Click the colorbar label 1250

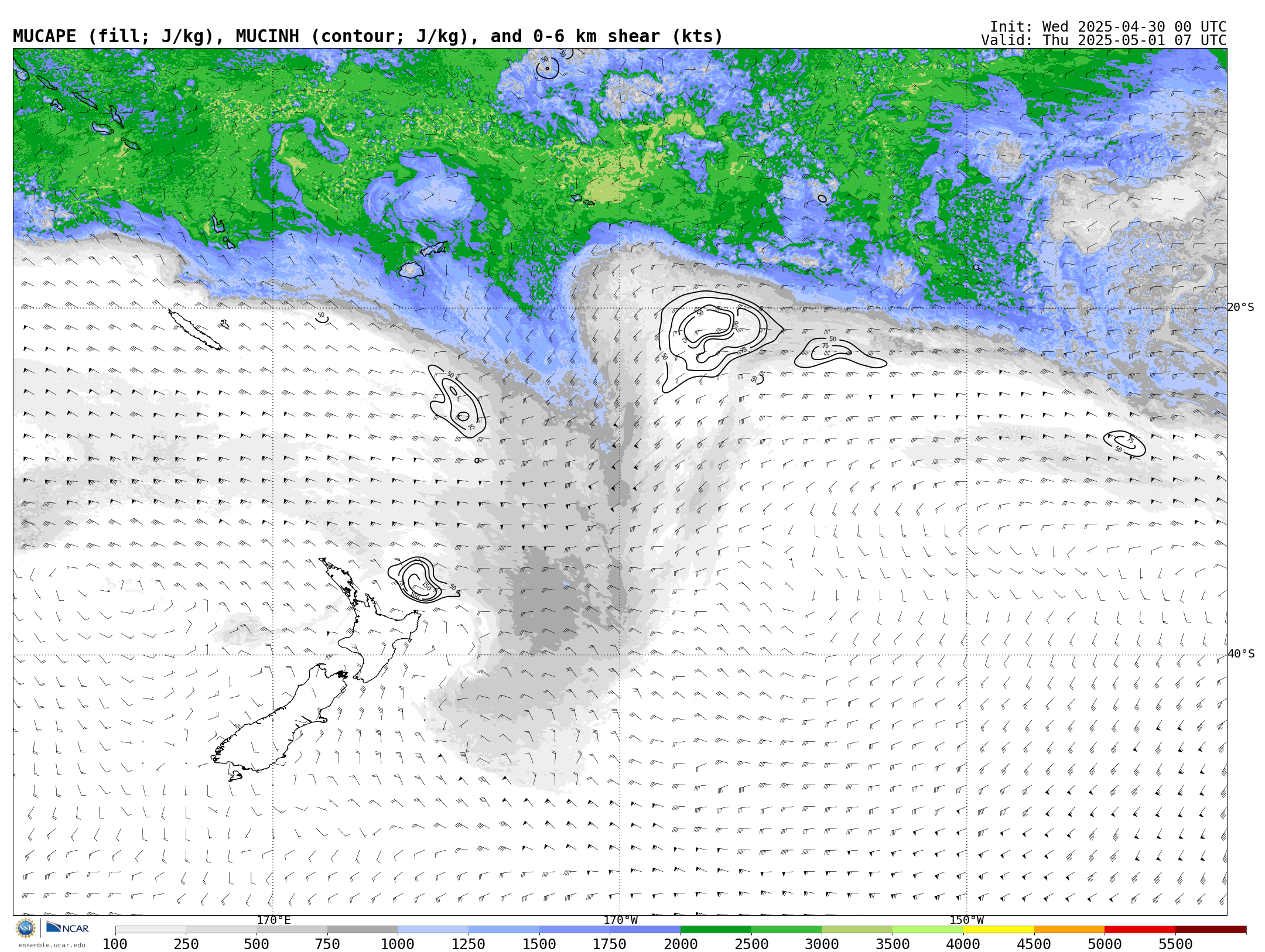coord(469,944)
